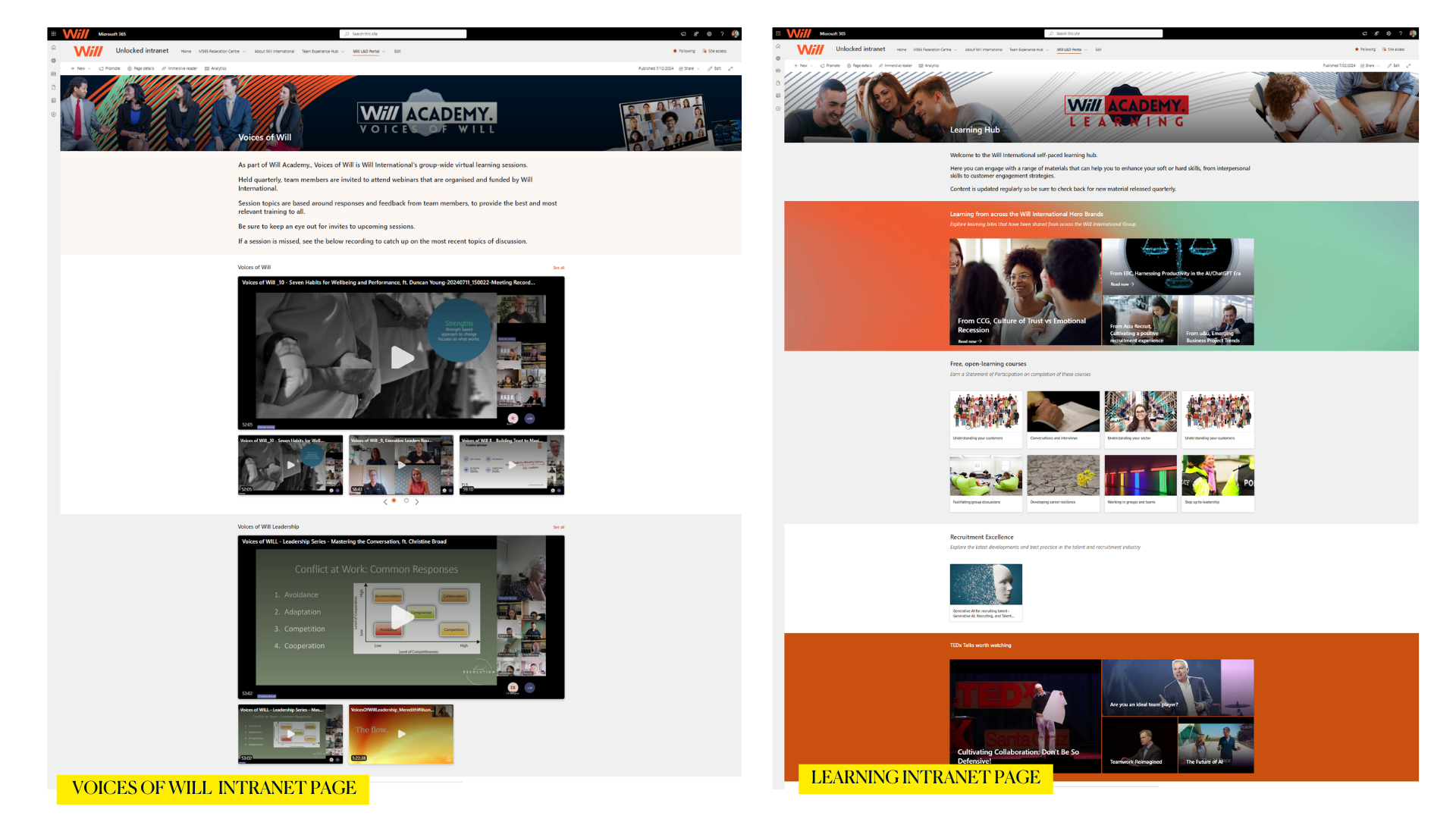The image size is (1456, 819).
Task: Open the Generative AI for recruiting talent card
Action: coord(986,592)
